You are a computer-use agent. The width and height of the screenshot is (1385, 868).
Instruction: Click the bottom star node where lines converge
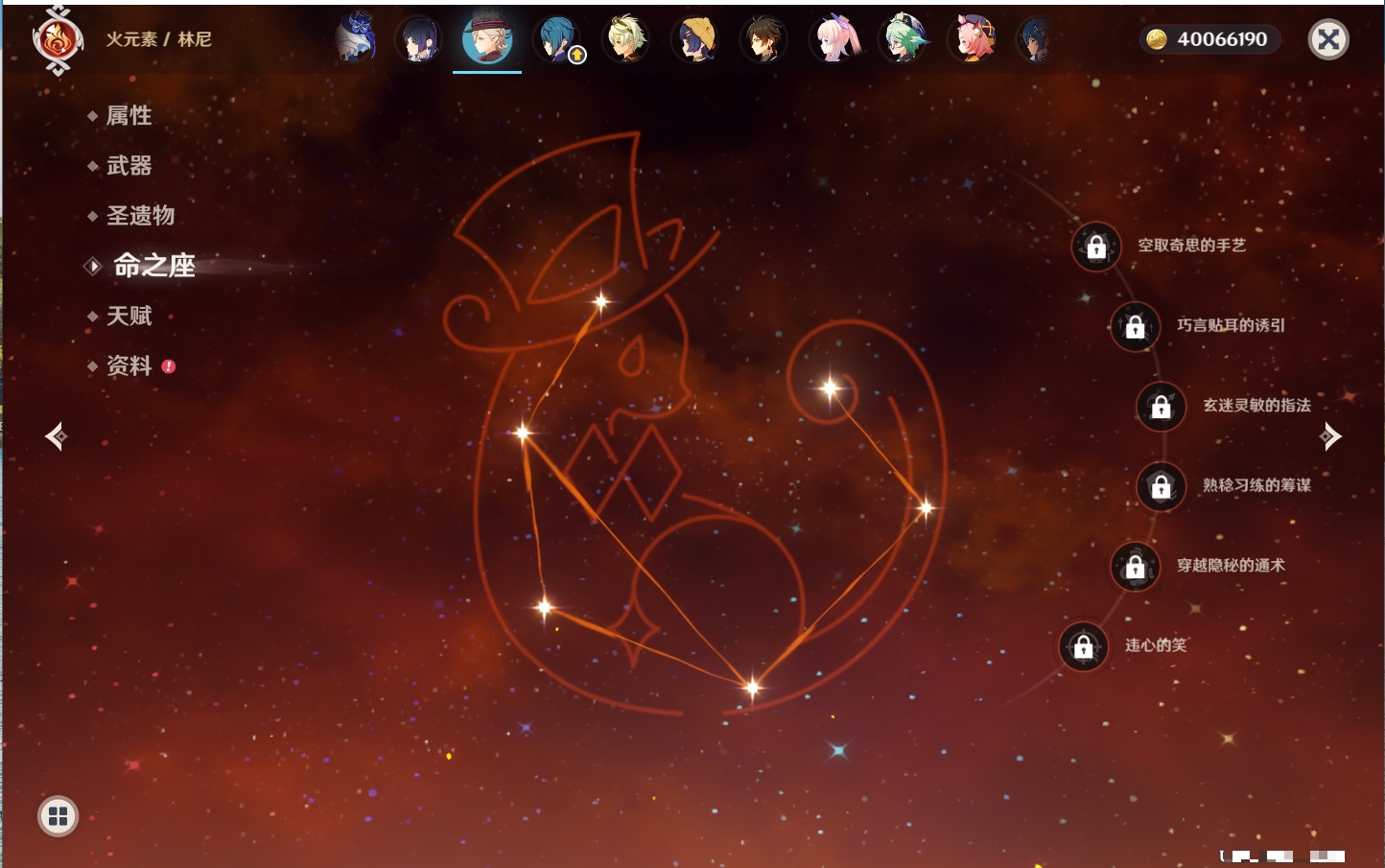tap(753, 687)
